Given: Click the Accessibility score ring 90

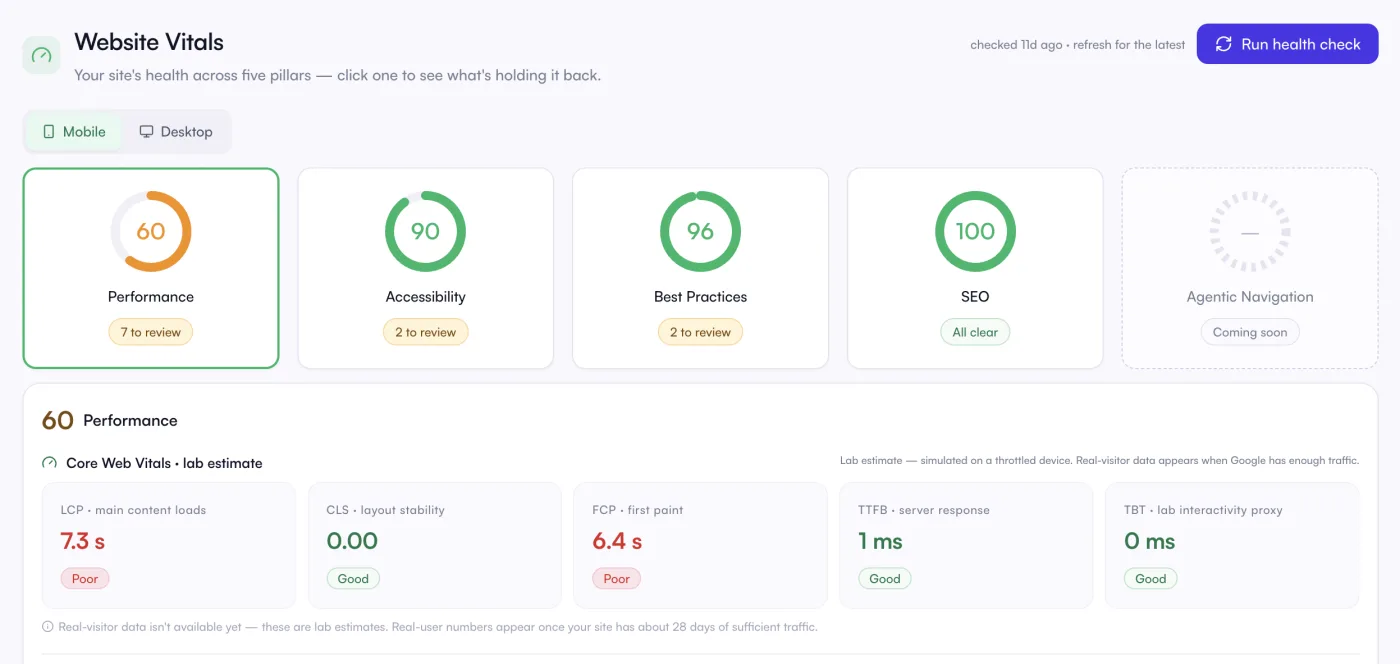Looking at the screenshot, I should [x=426, y=231].
